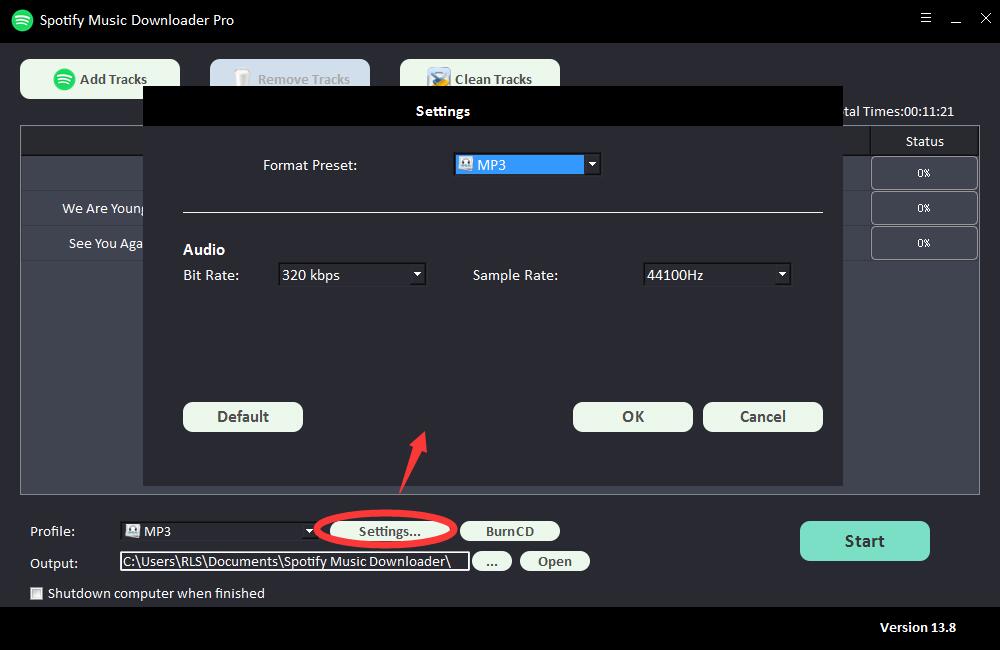Click the Status column header

pos(924,141)
